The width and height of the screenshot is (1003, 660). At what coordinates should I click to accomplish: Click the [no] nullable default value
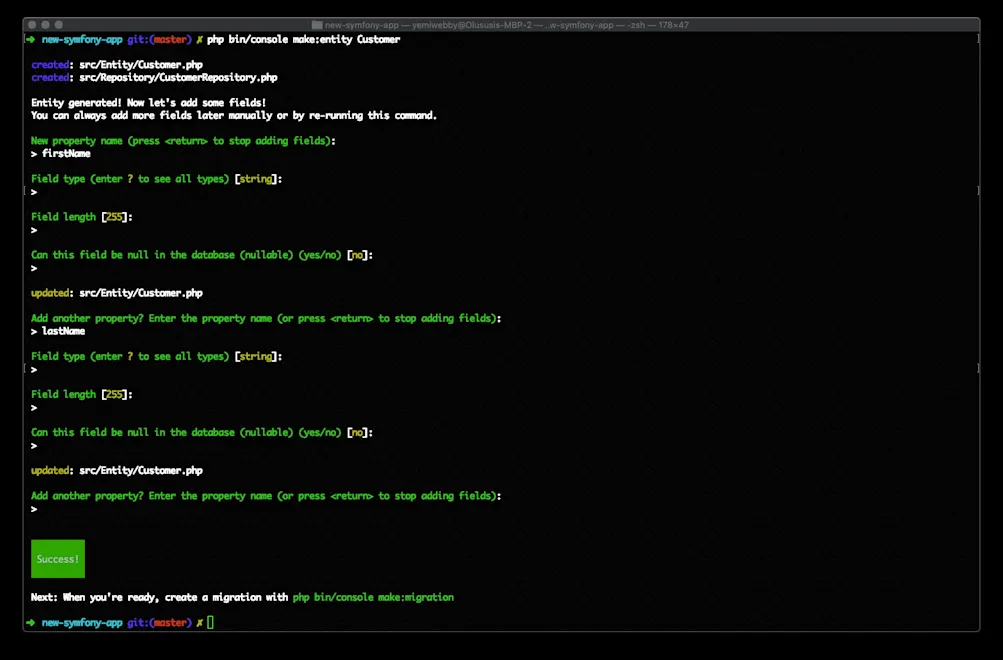pos(361,254)
